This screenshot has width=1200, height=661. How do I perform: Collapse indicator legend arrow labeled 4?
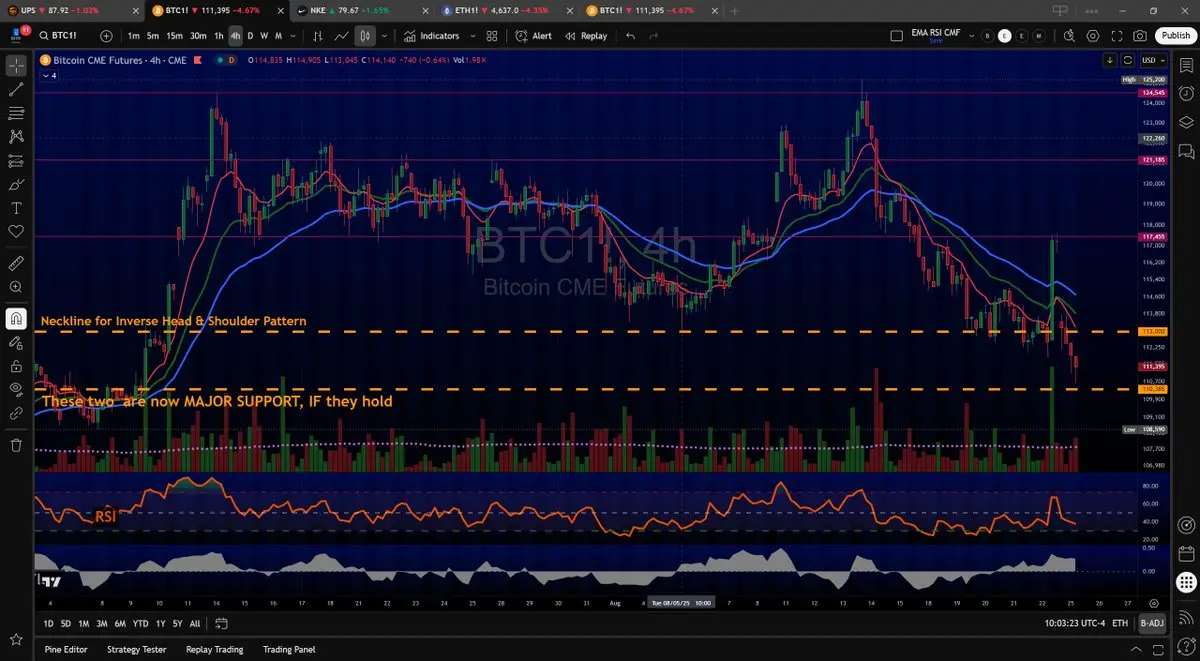tap(48, 75)
